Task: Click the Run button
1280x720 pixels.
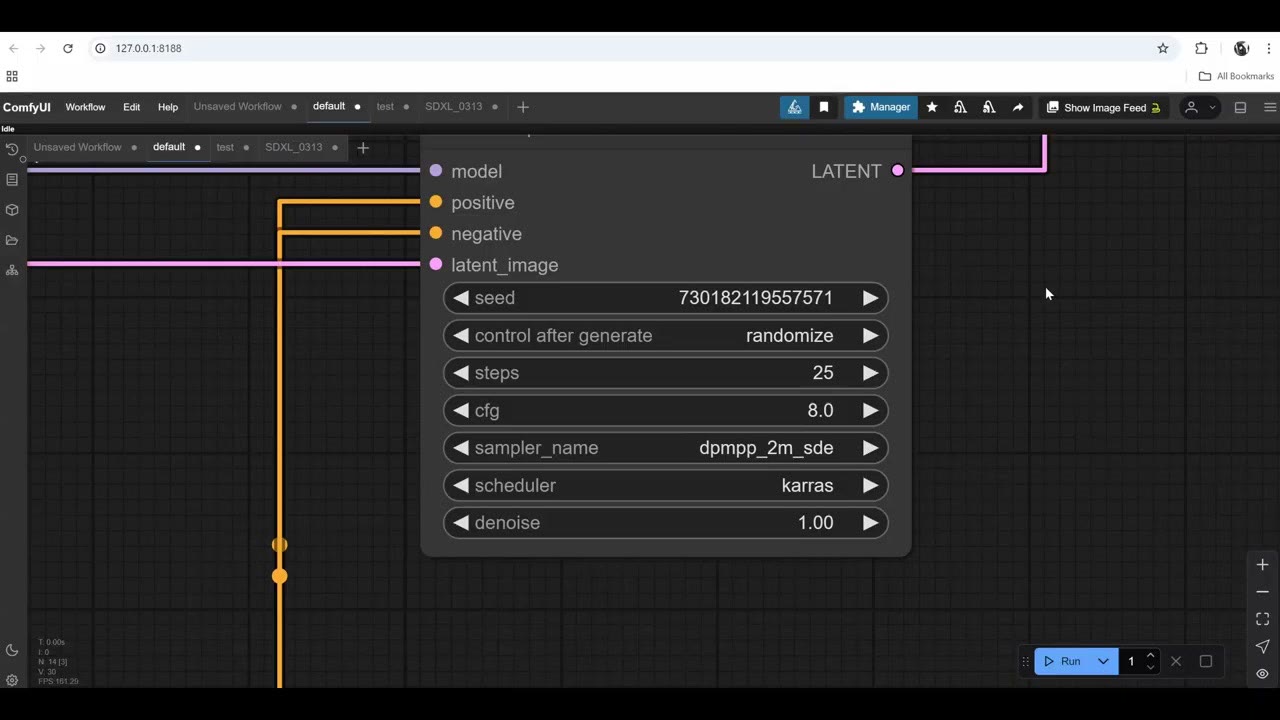Action: point(1064,661)
